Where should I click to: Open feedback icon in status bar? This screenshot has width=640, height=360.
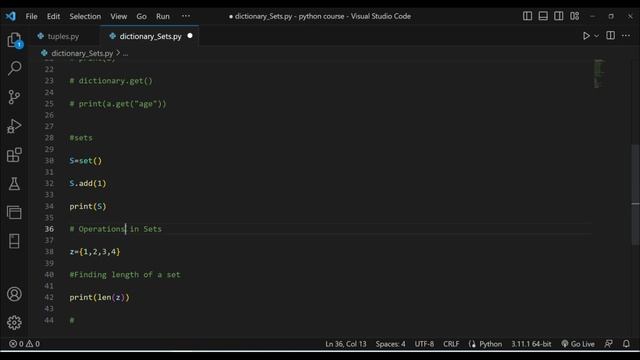point(609,344)
